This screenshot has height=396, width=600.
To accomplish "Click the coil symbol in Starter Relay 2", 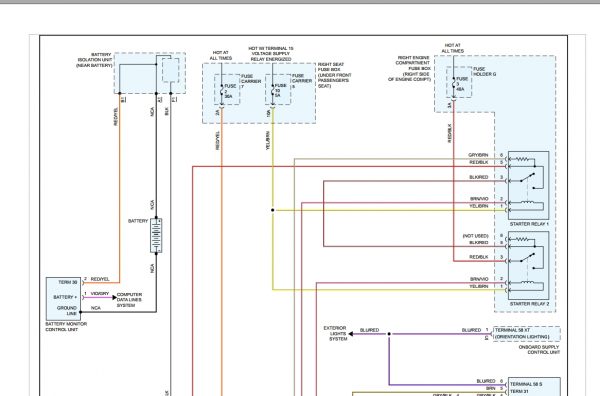I will pos(527,282).
